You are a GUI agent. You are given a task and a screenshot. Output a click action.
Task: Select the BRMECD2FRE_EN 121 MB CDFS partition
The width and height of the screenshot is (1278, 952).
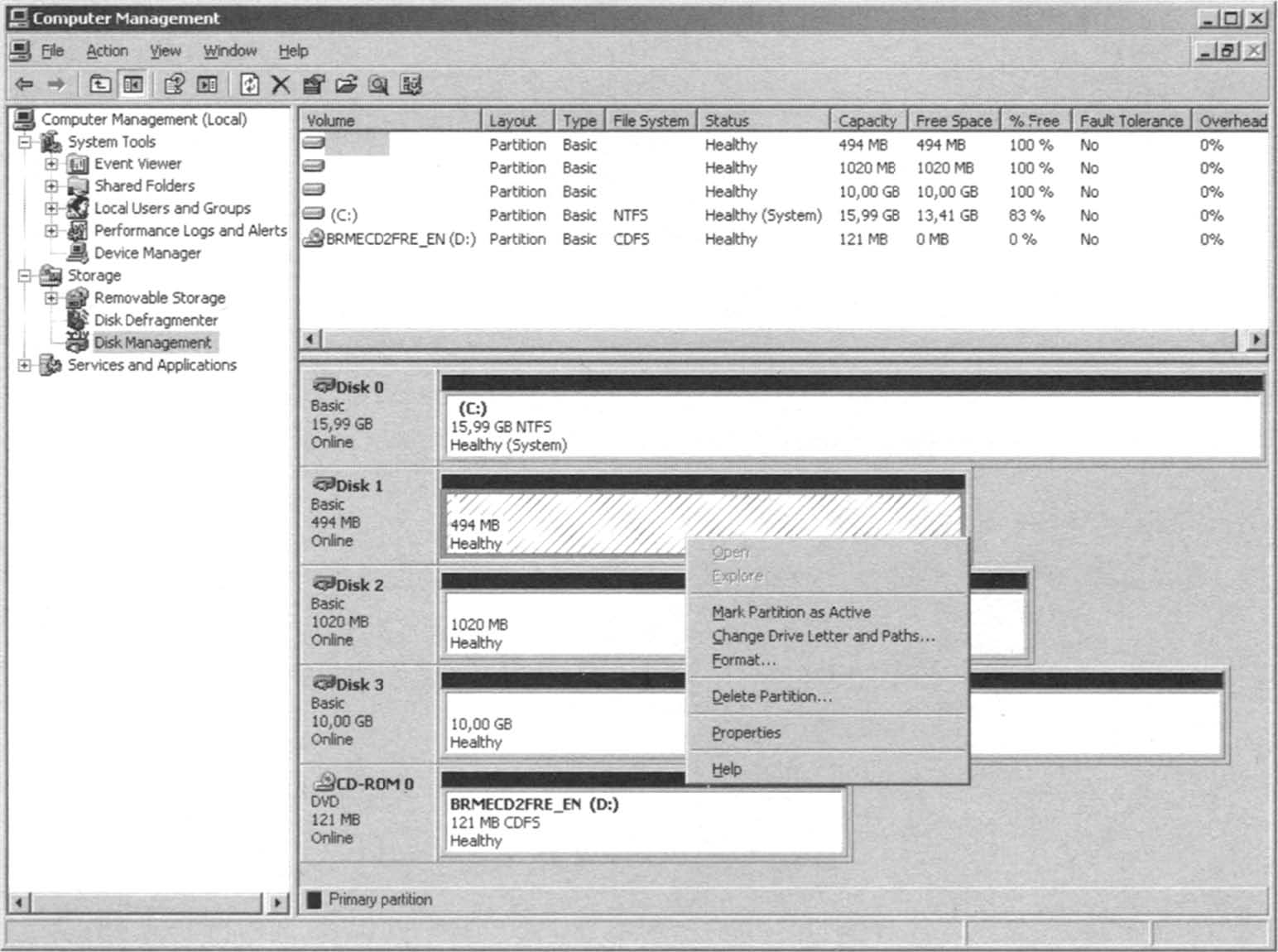644,821
